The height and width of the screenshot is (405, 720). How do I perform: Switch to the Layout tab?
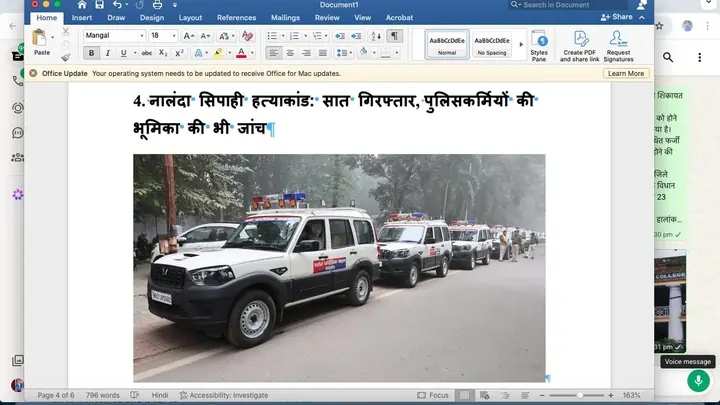click(190, 17)
